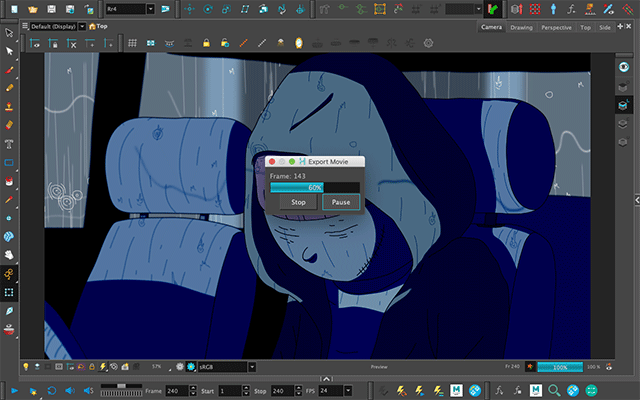640x400 pixels.
Task: Switch to the Drawing tab
Action: pos(521,27)
